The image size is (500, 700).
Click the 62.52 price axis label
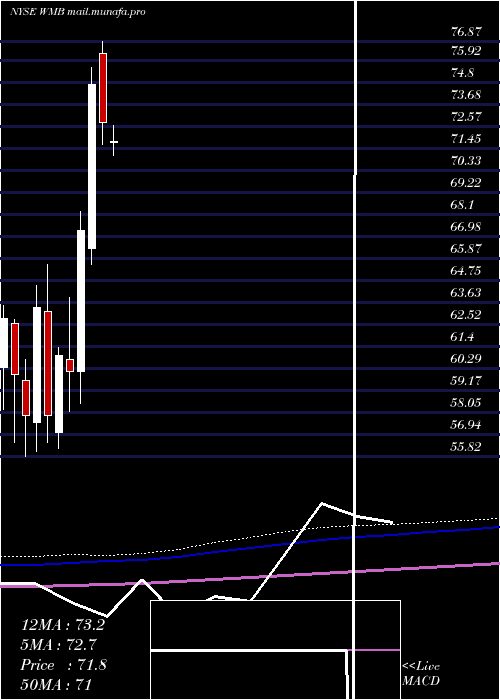466,315
